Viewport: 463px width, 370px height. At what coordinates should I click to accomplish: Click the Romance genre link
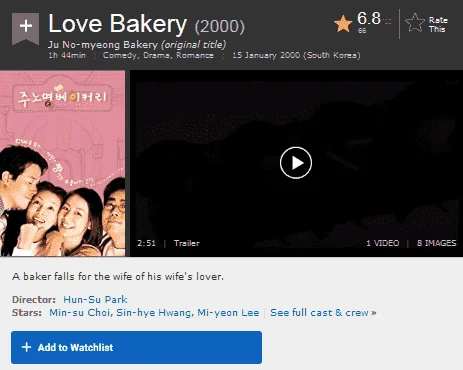(195, 55)
